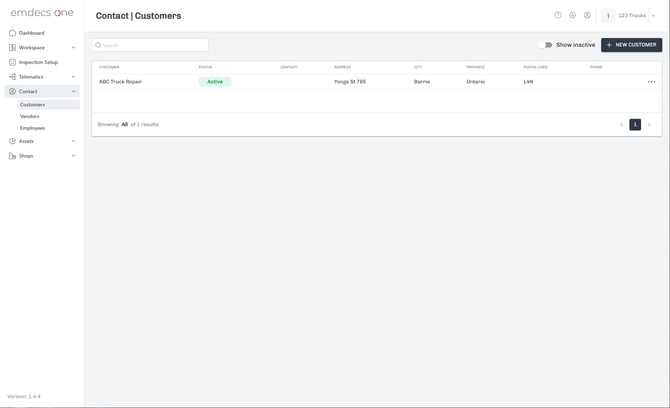Click the previous page arrow
The width and height of the screenshot is (670, 408).
621,125
